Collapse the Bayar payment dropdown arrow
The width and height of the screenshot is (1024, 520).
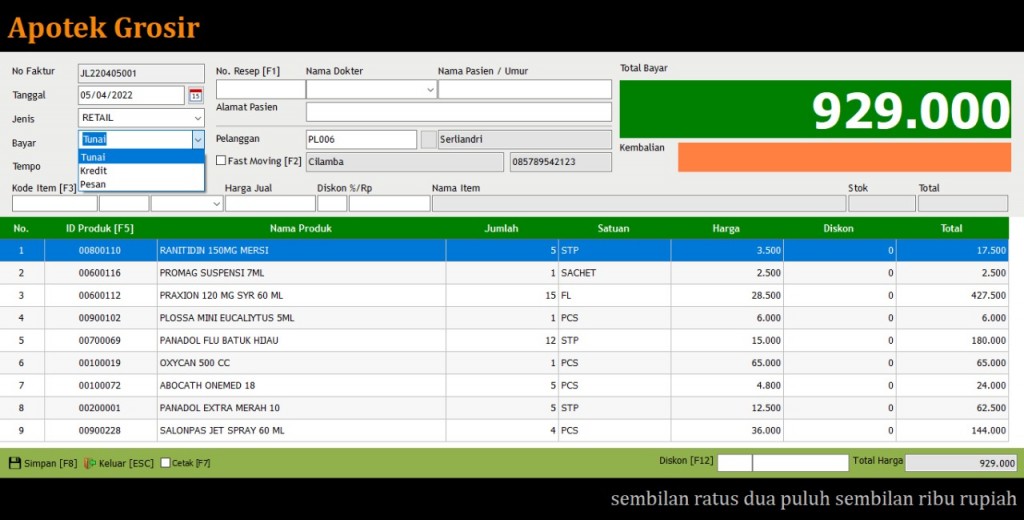[197, 140]
